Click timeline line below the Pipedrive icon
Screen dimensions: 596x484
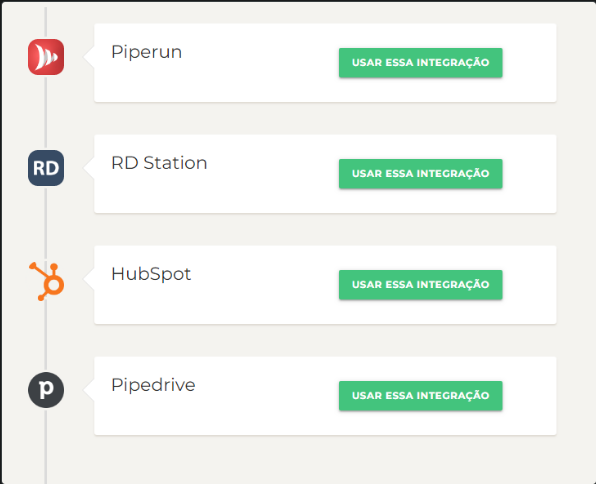point(46,446)
